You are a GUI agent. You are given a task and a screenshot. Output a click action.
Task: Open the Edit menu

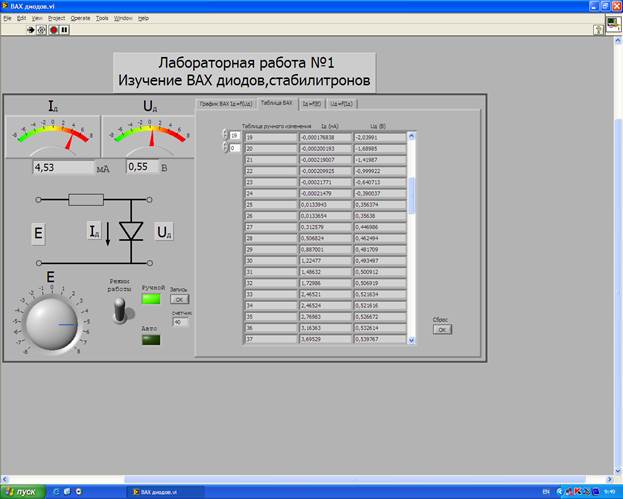(x=21, y=18)
